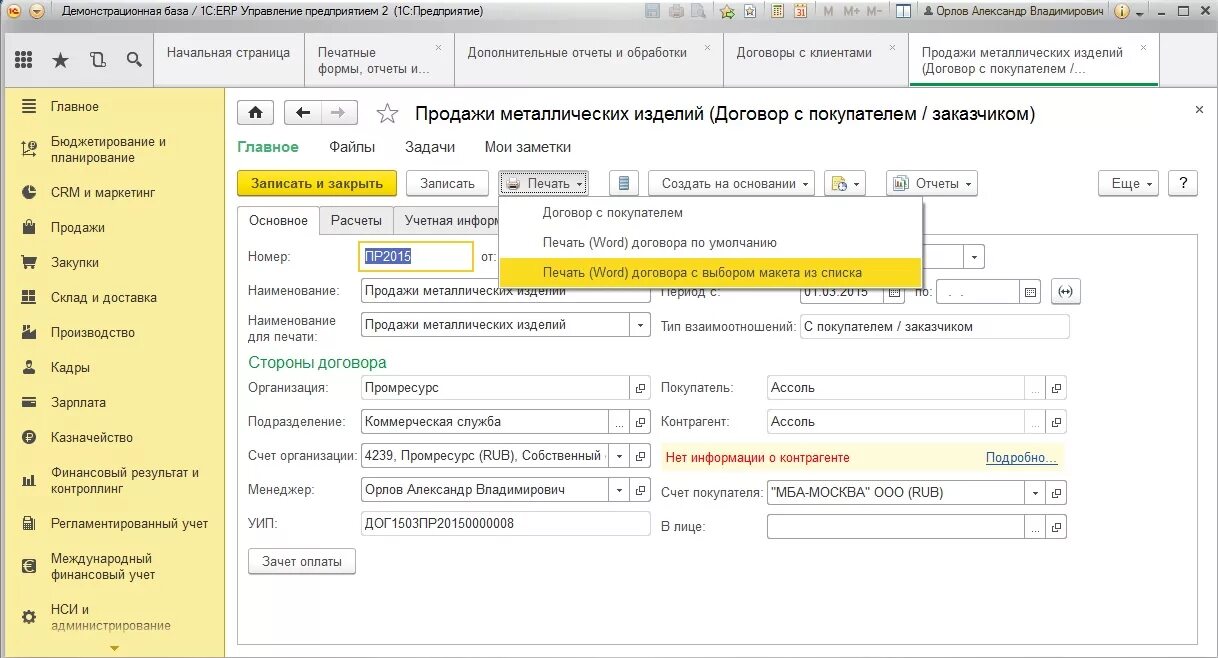Open the calendar icon in title bar
Image resolution: width=1218 pixels, height=658 pixels.
tap(800, 12)
